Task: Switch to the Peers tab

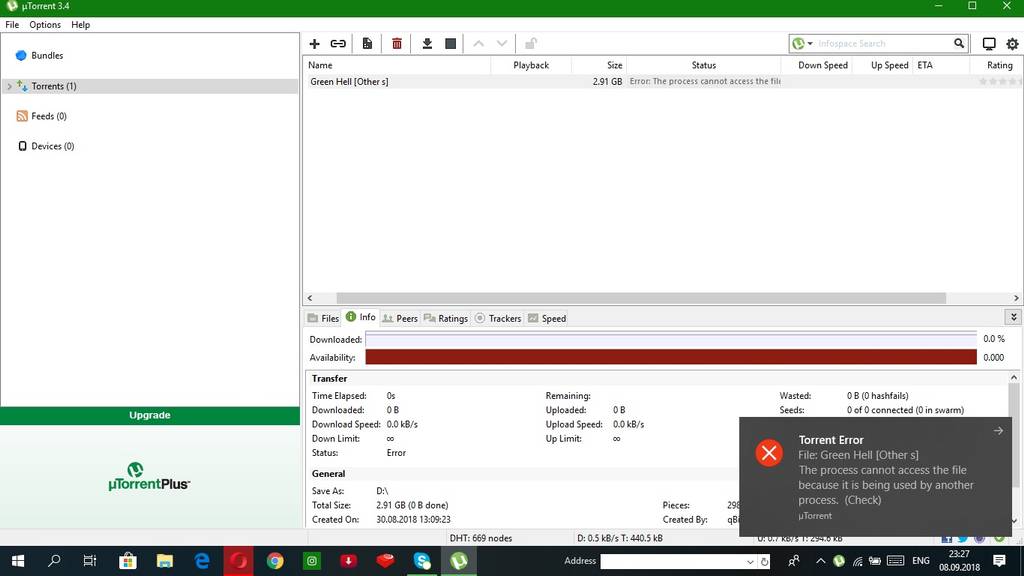Action: pyautogui.click(x=400, y=318)
